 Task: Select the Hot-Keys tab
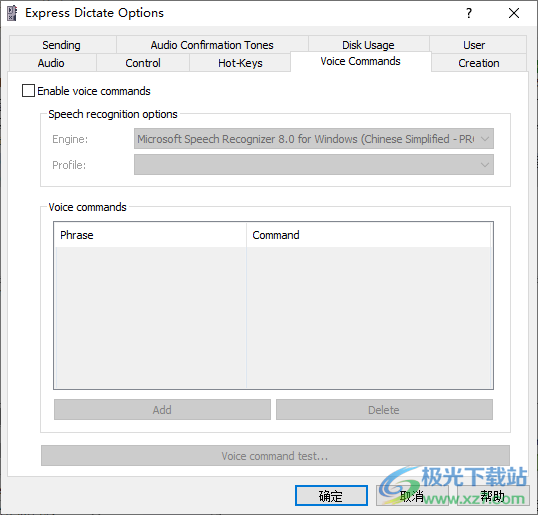(x=240, y=63)
